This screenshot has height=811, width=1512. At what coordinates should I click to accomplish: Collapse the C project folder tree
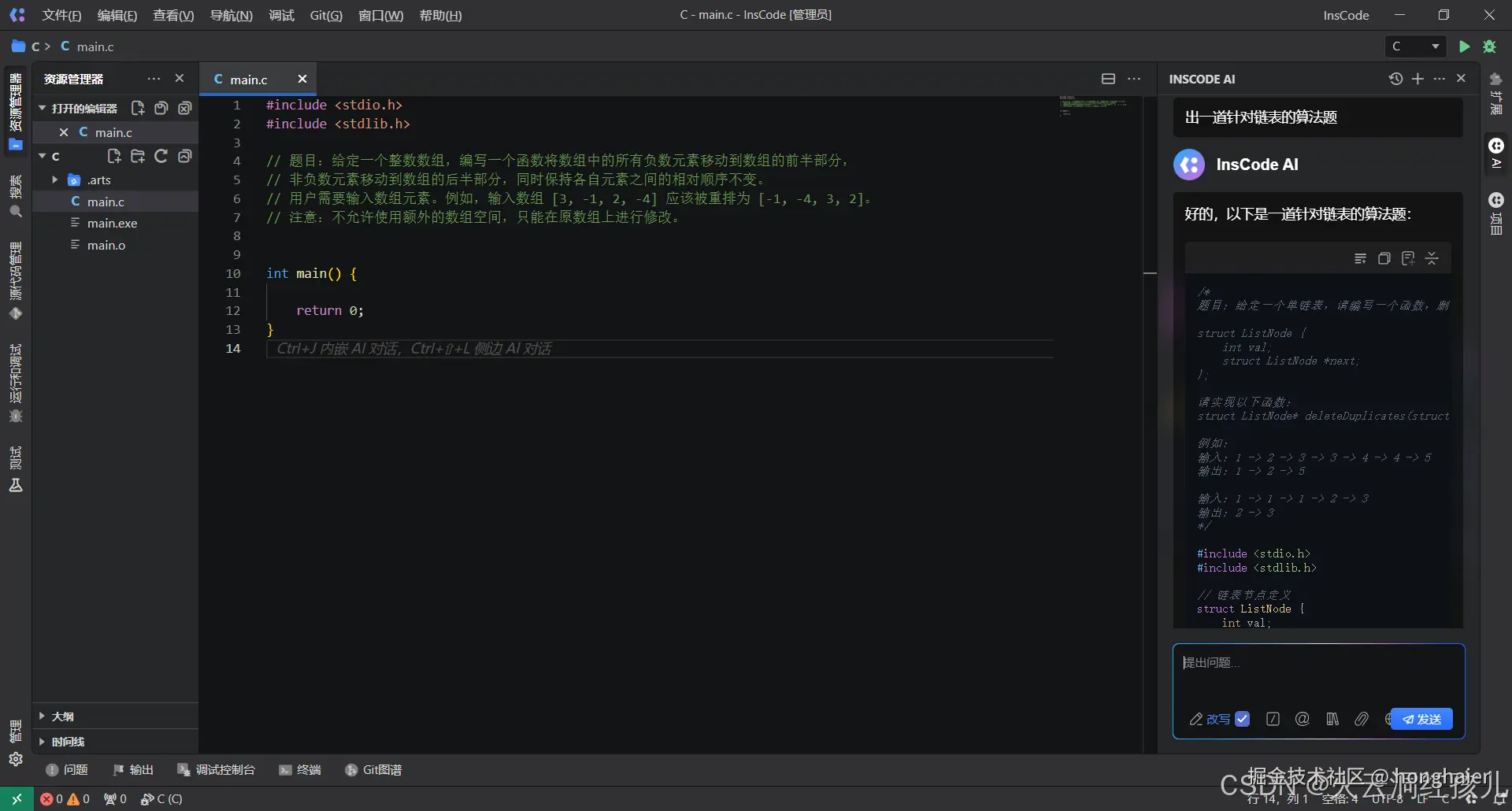coord(43,156)
